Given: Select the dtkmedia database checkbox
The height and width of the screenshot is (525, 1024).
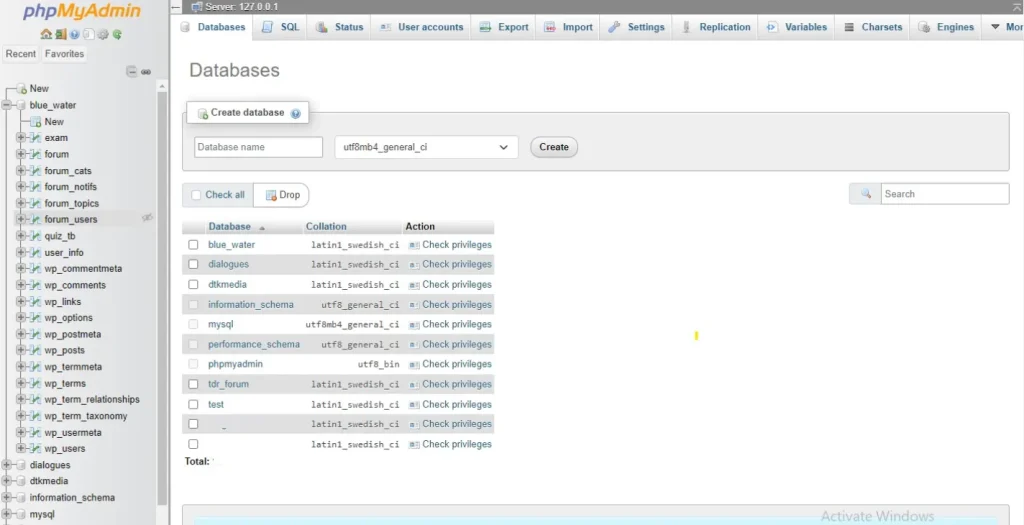Looking at the screenshot, I should (193, 284).
